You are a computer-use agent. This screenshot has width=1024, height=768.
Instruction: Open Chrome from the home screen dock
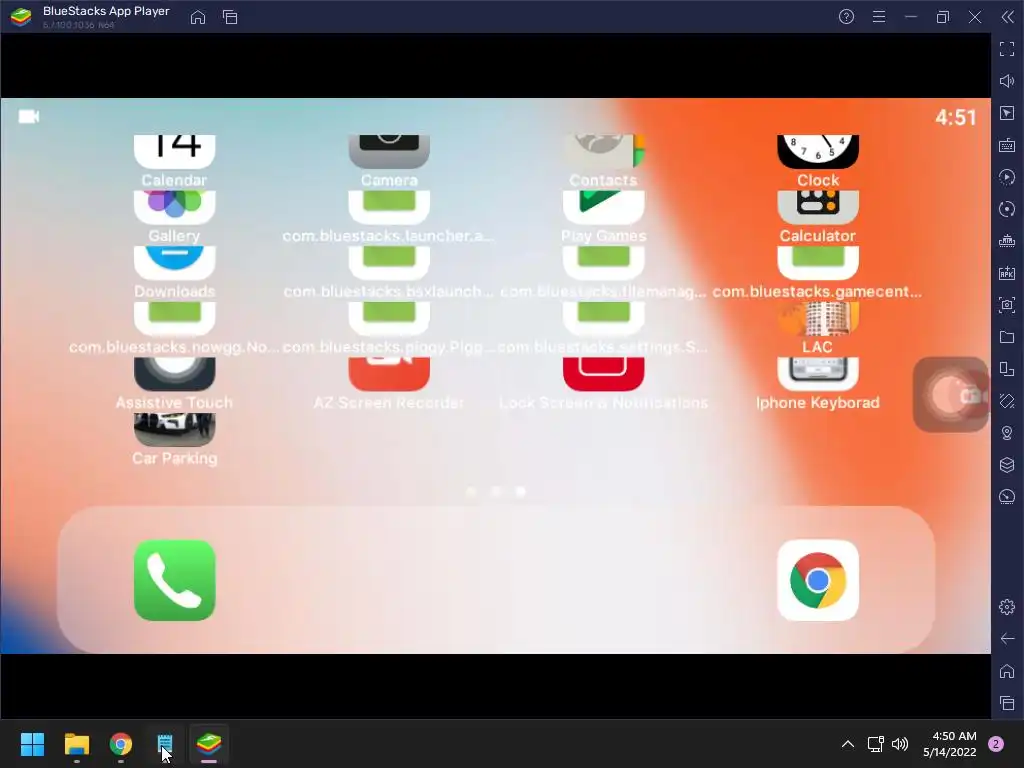[818, 580]
